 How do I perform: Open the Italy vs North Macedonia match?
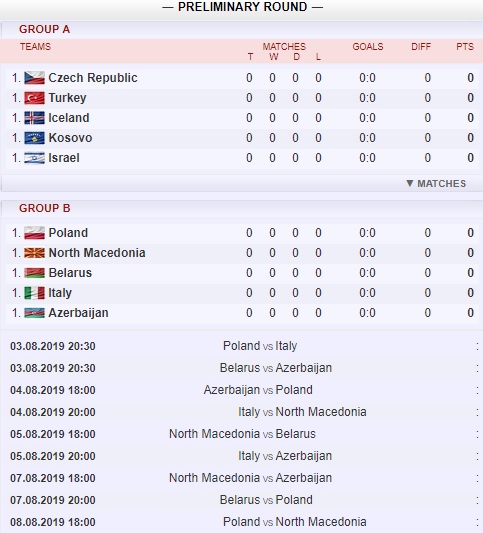point(302,412)
